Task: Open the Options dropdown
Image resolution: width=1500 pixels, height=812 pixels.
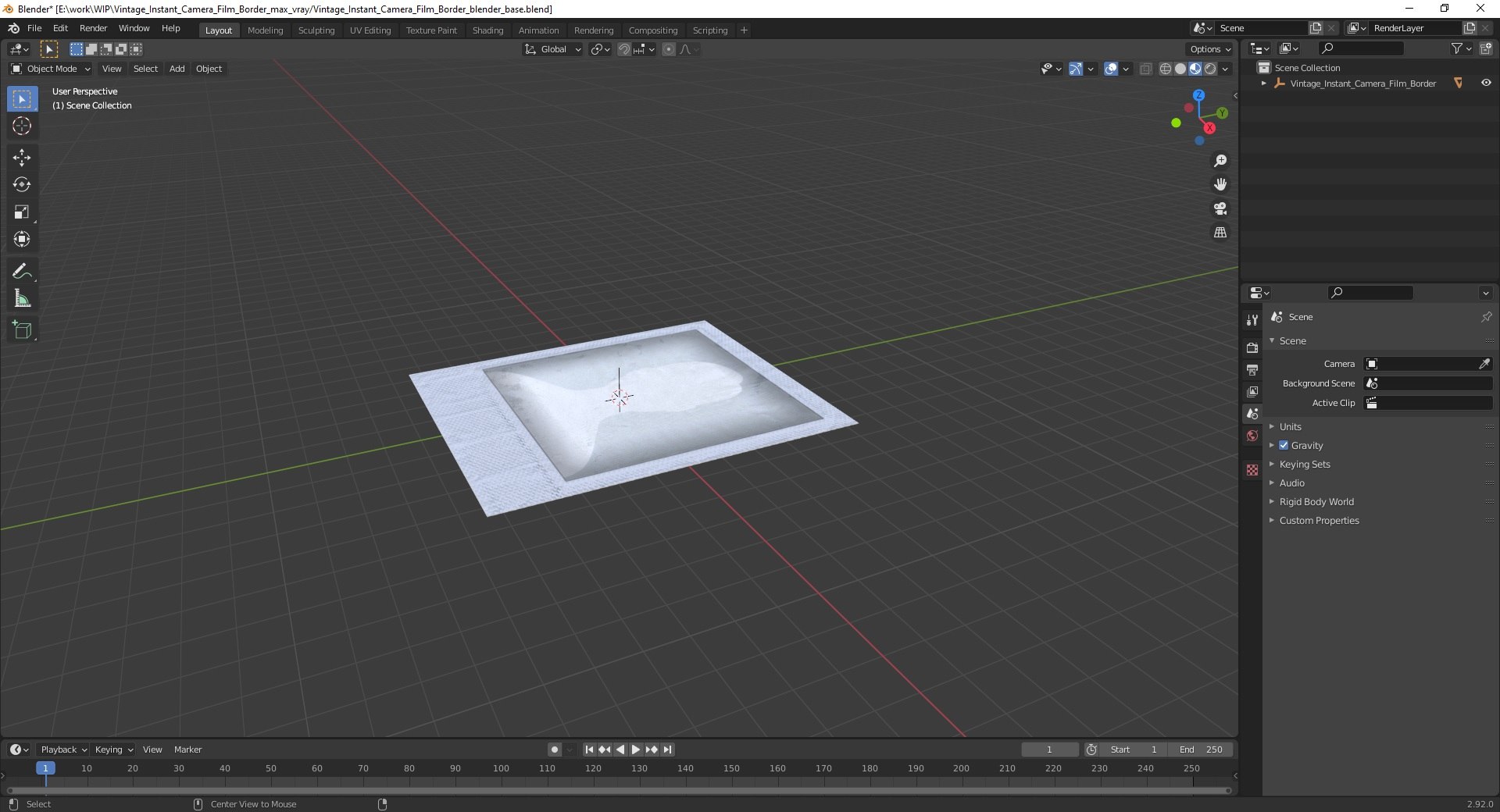Action: click(x=1209, y=49)
